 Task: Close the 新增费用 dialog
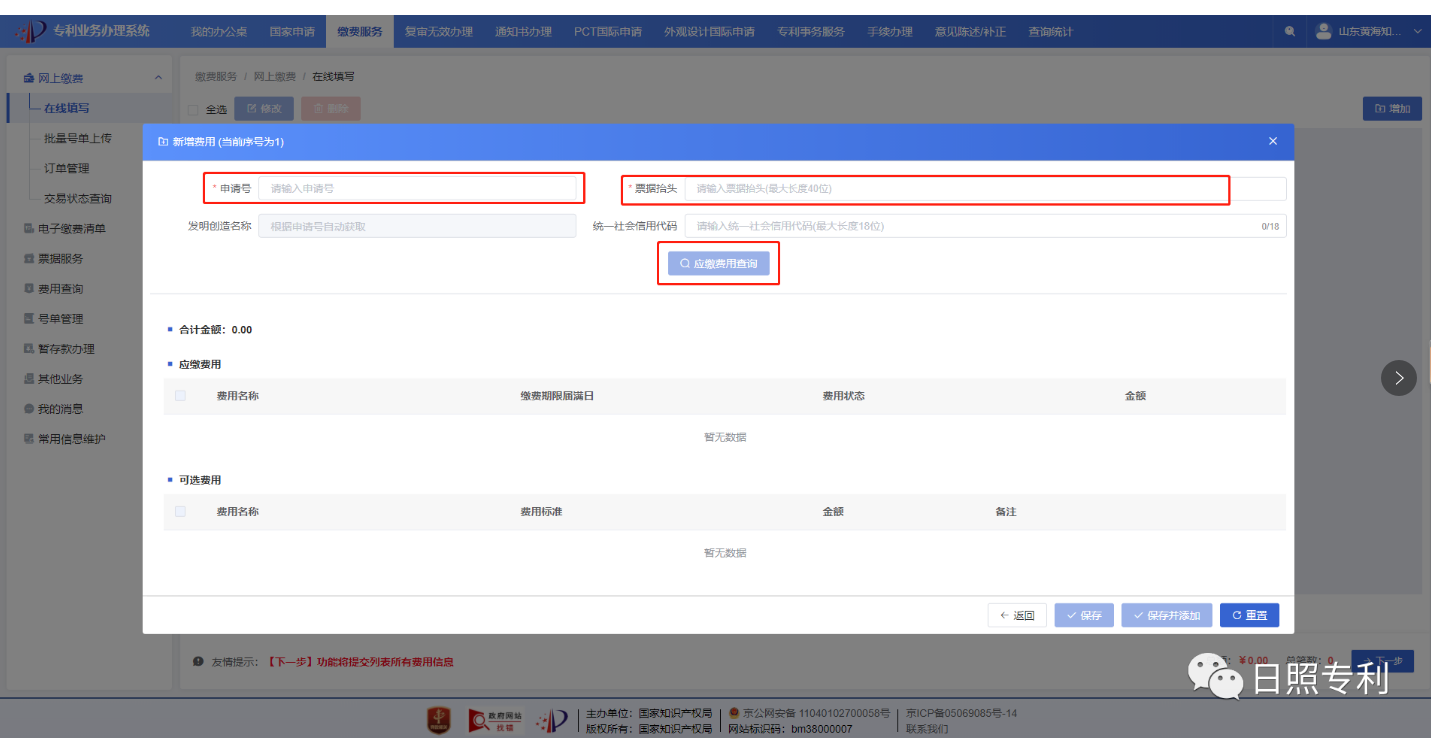(x=1272, y=142)
